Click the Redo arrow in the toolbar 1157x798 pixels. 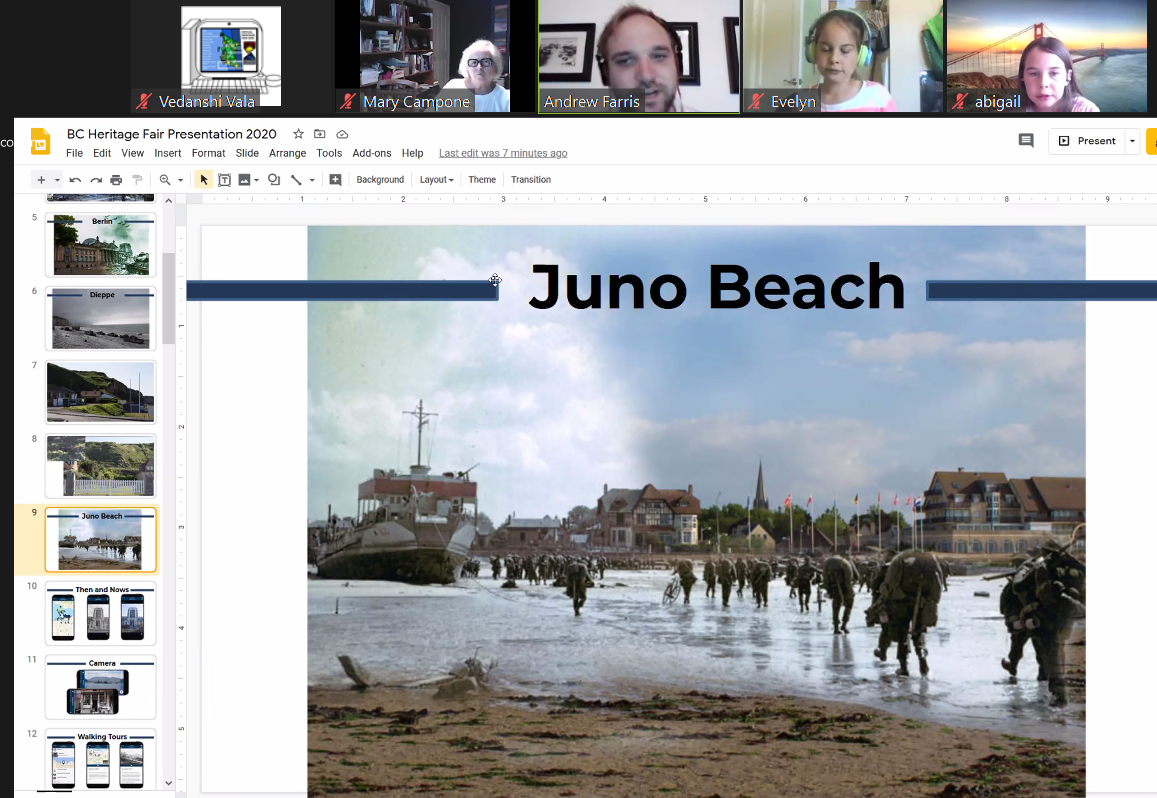click(96, 180)
